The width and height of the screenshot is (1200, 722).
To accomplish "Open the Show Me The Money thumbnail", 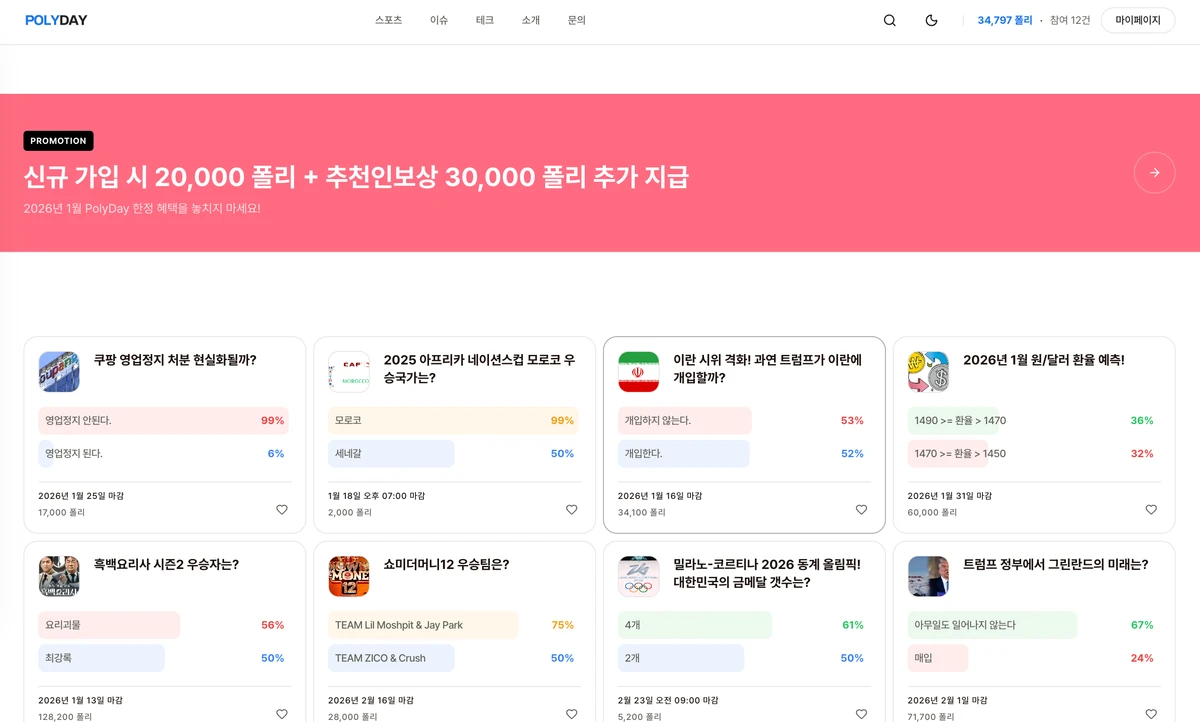I will (349, 577).
